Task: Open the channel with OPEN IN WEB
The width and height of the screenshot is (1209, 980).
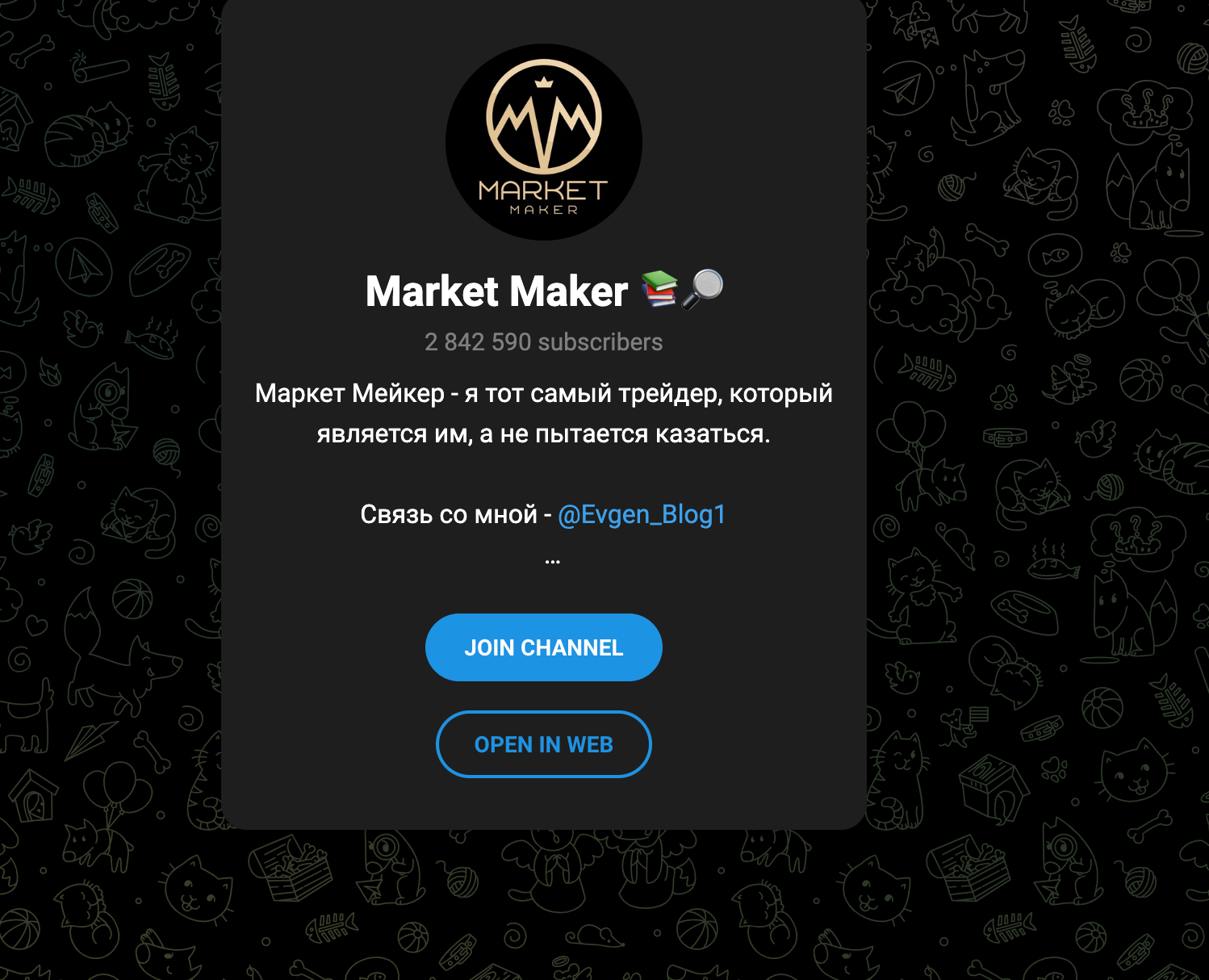Action: (x=544, y=744)
